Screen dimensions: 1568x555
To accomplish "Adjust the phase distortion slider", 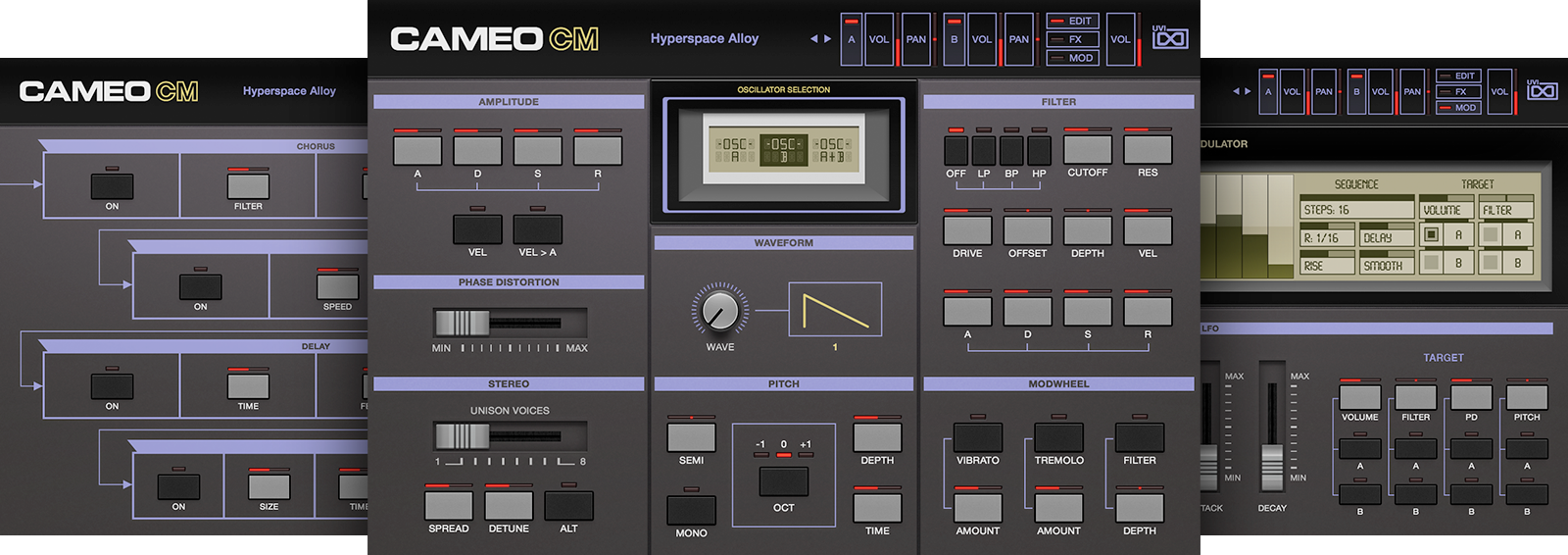I will click(x=510, y=323).
